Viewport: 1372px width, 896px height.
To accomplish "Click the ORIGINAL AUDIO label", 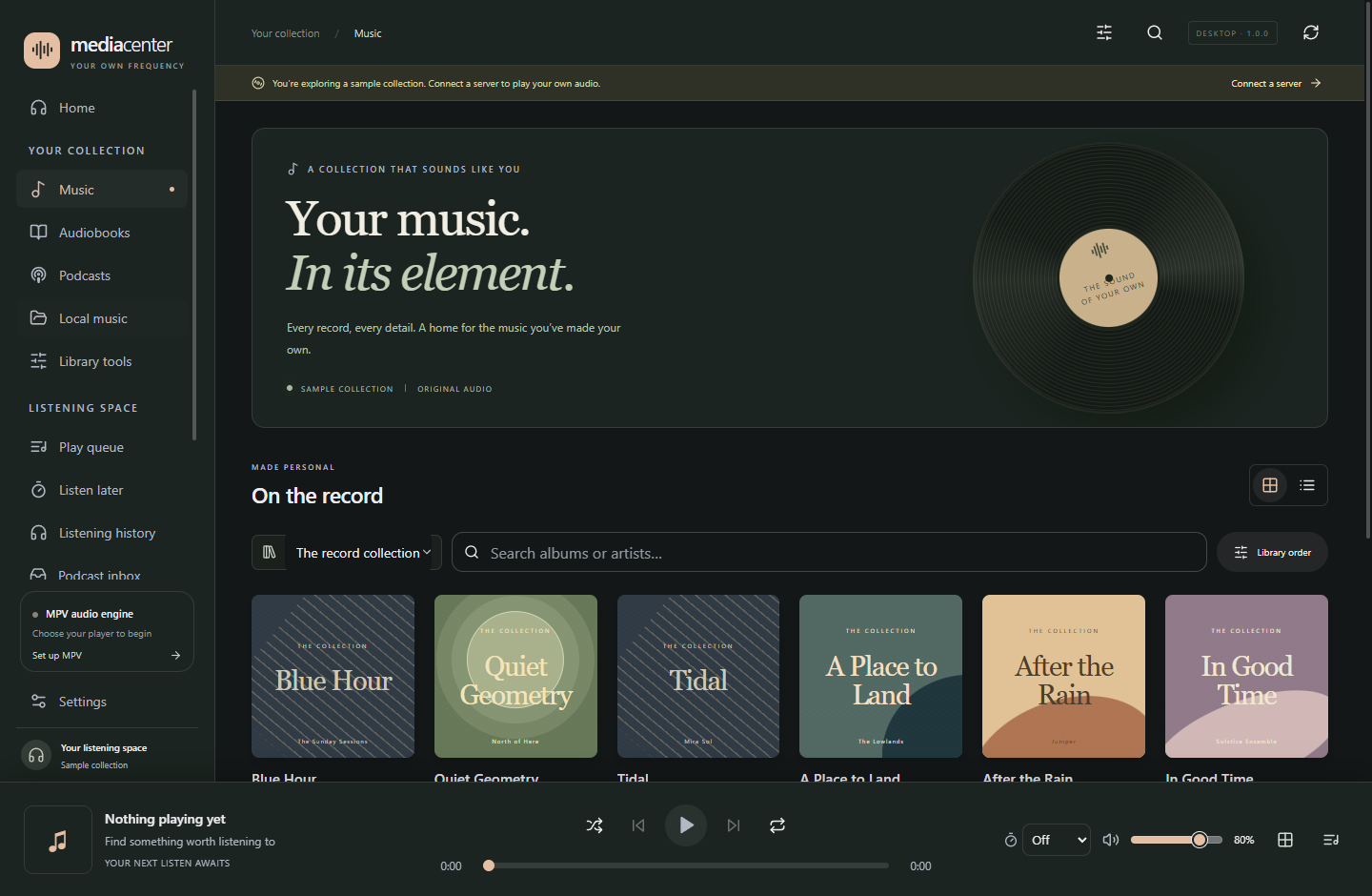I will click(454, 389).
